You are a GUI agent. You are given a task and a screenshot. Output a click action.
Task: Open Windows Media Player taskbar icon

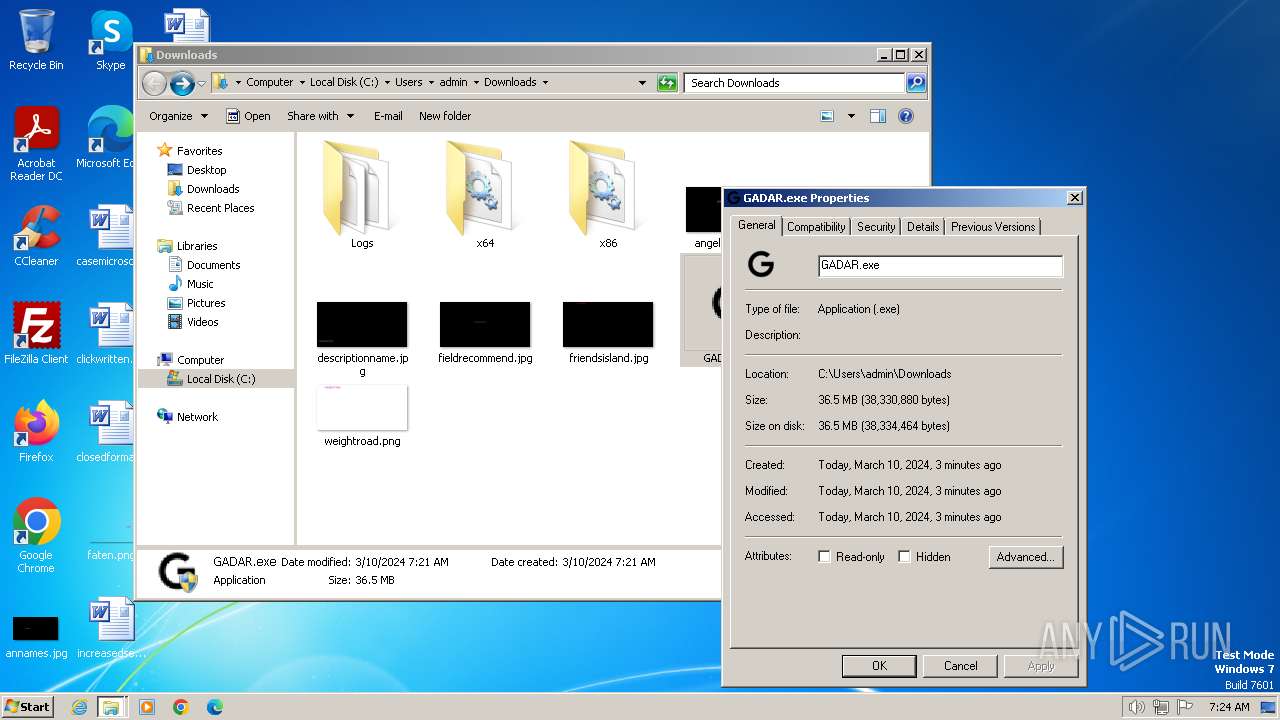pyautogui.click(x=147, y=707)
